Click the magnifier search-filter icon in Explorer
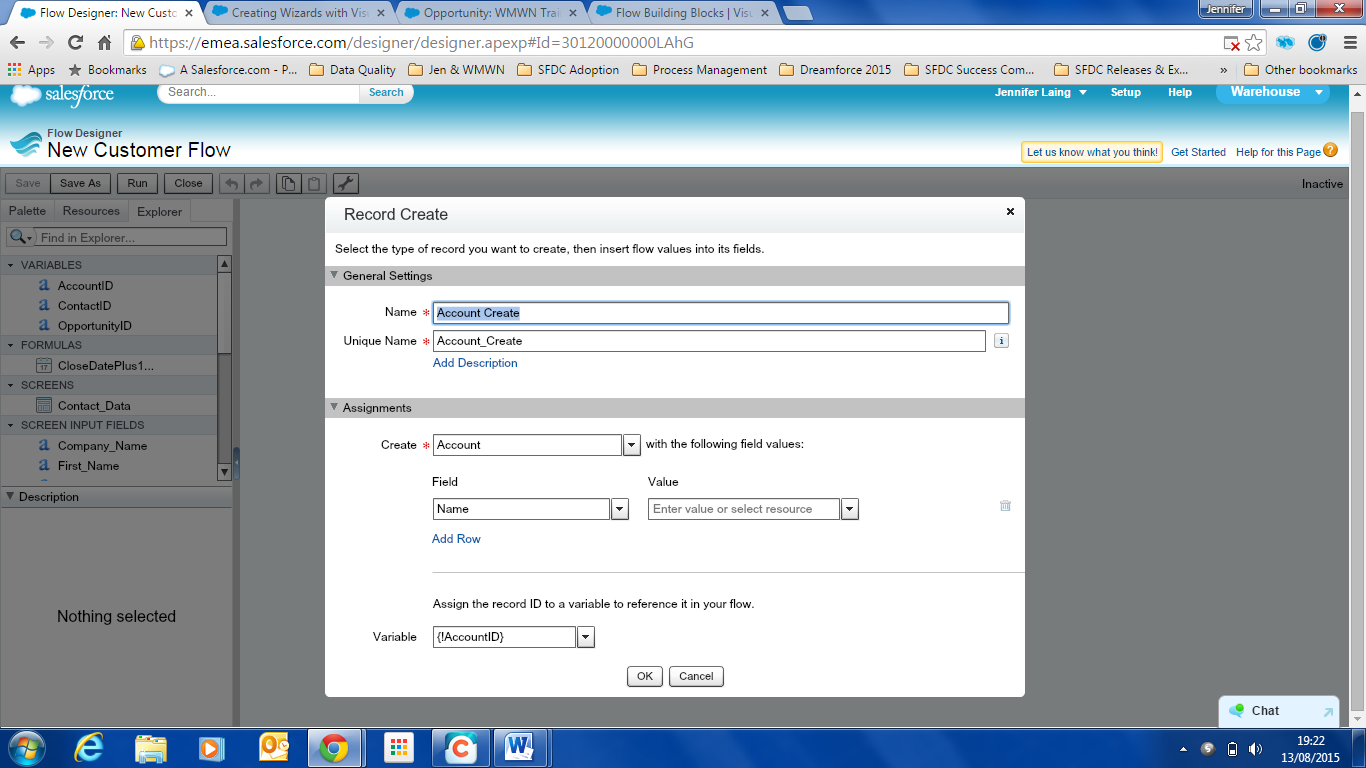Screen dimensions: 1366x768 coord(18,237)
